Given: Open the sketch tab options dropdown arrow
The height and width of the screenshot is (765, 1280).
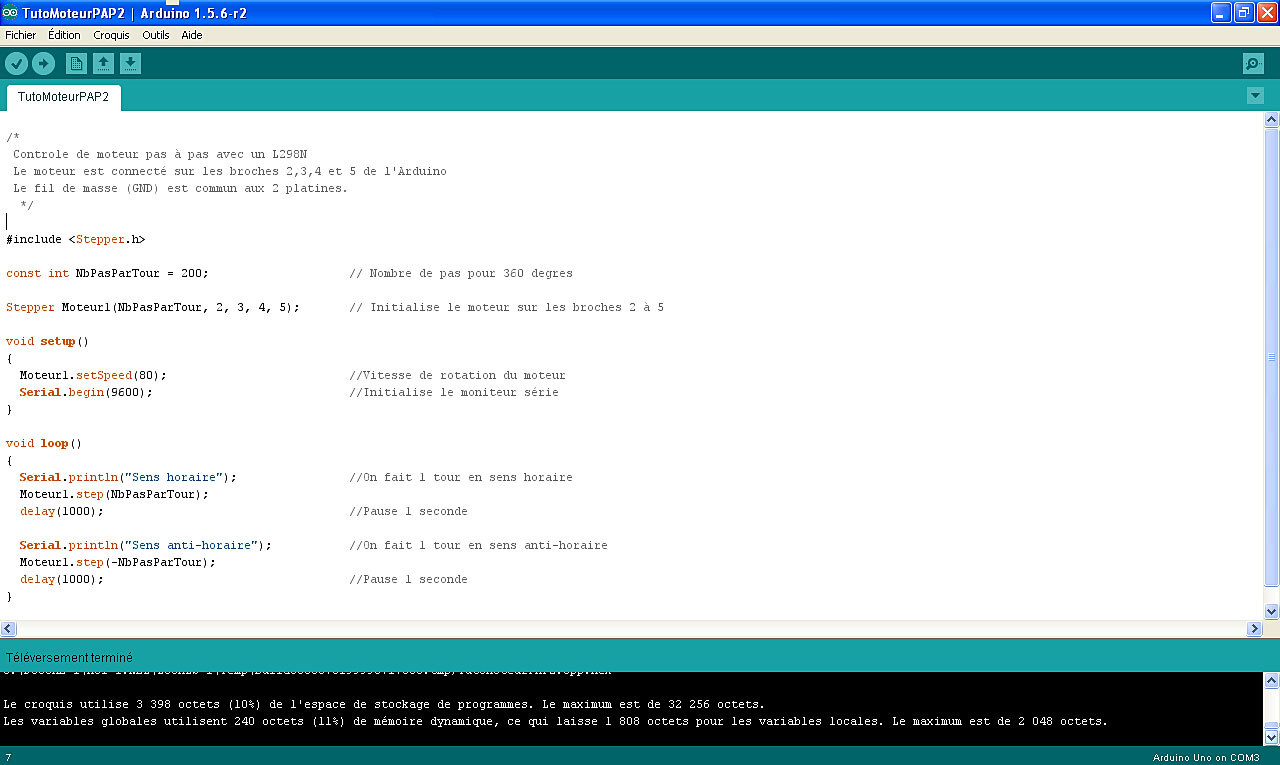Looking at the screenshot, I should [x=1255, y=96].
